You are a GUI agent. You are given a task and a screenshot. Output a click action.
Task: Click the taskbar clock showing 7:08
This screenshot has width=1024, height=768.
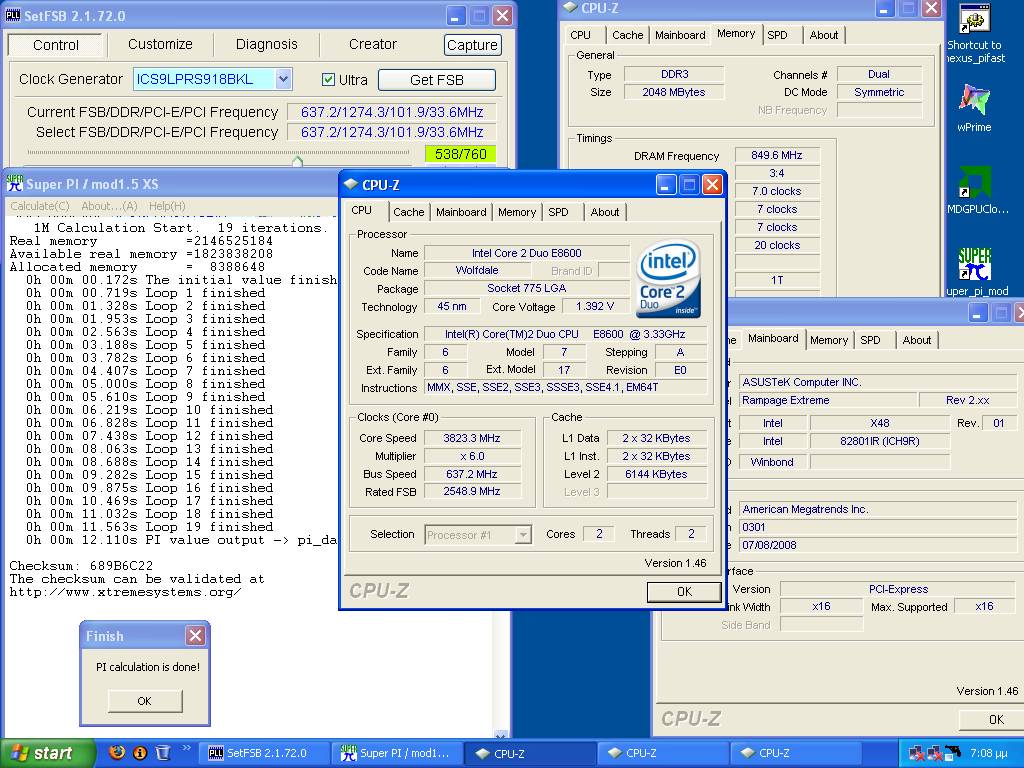coord(989,754)
